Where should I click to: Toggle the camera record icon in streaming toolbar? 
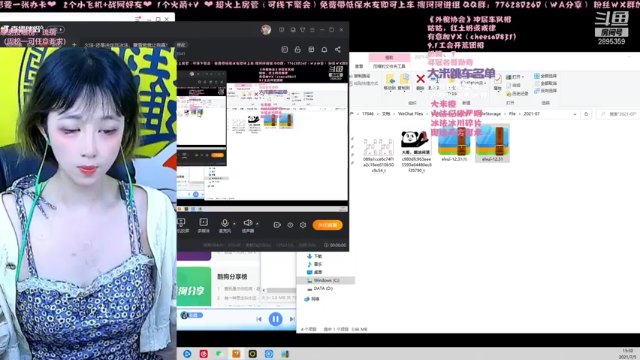pyautogui.click(x=277, y=225)
